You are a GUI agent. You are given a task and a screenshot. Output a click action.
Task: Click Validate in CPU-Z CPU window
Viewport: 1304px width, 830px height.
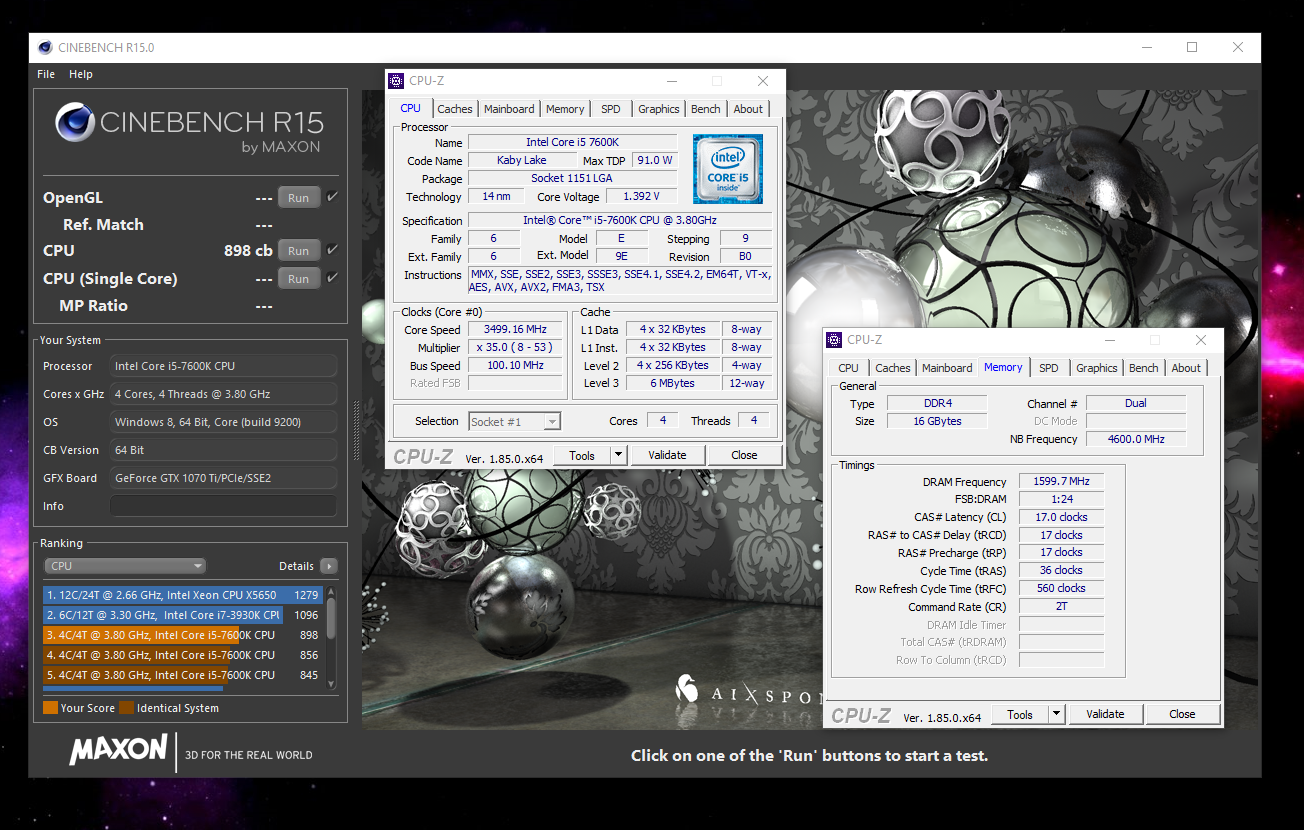[667, 455]
